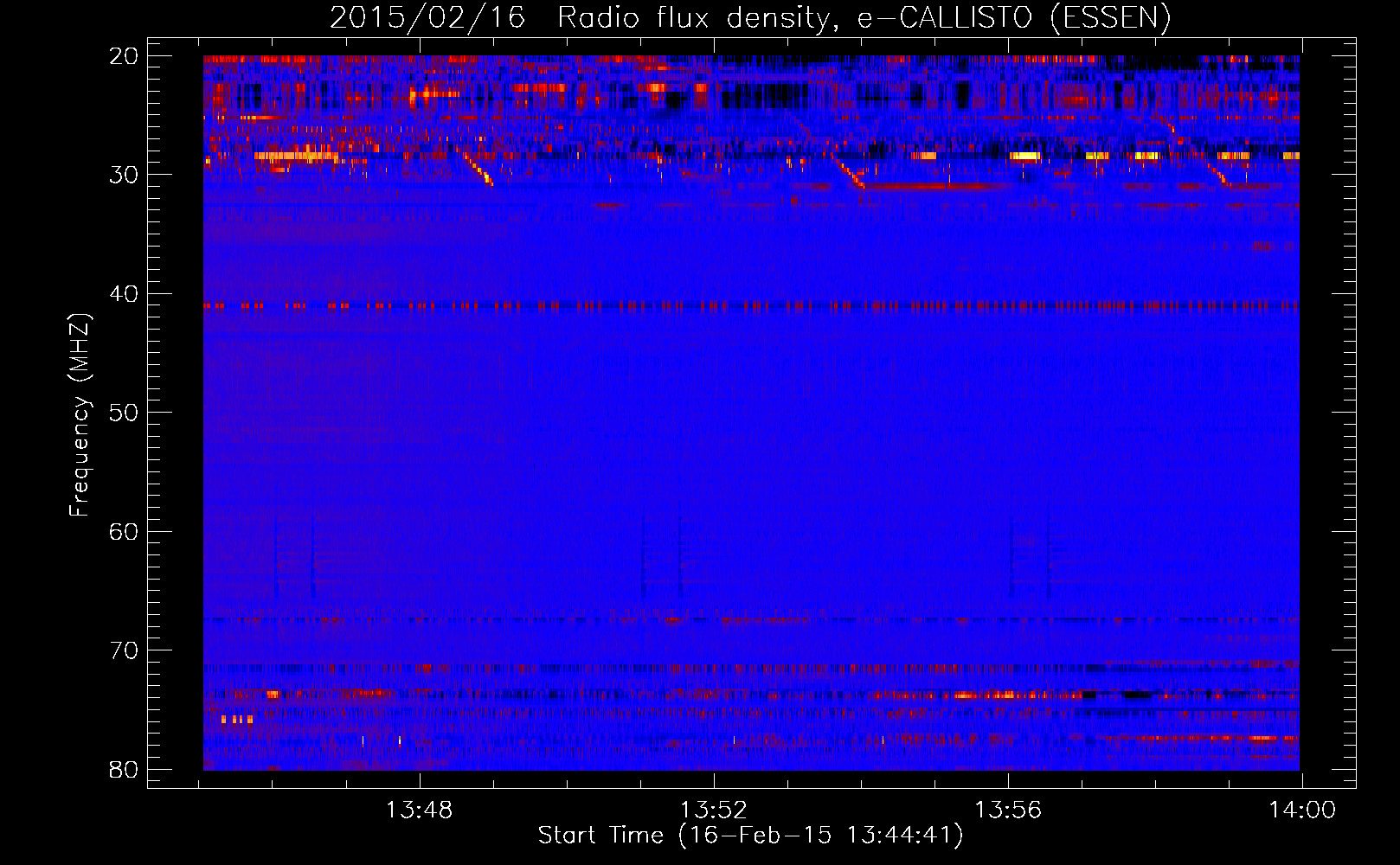This screenshot has height=865, width=1400.
Task: Click the 30 frequency tick label
Action: (x=125, y=175)
